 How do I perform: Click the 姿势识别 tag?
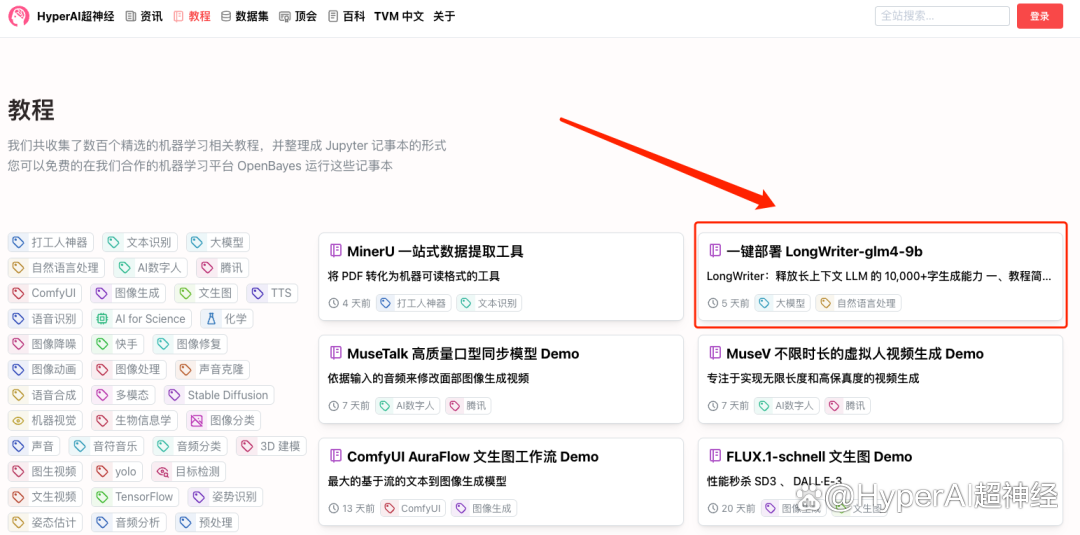(225, 497)
